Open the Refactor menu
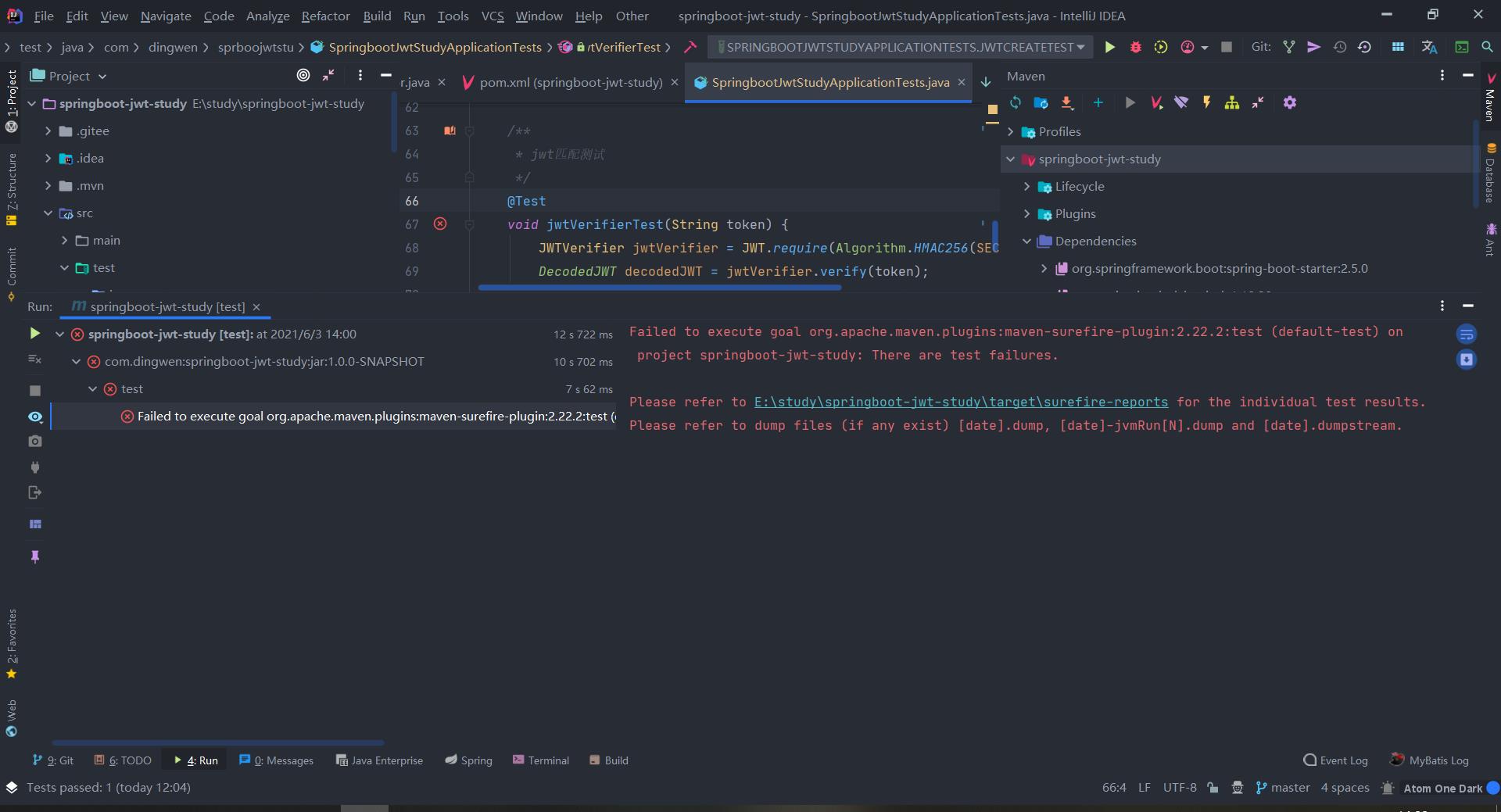Screen dimensions: 1501x812 pos(325,16)
